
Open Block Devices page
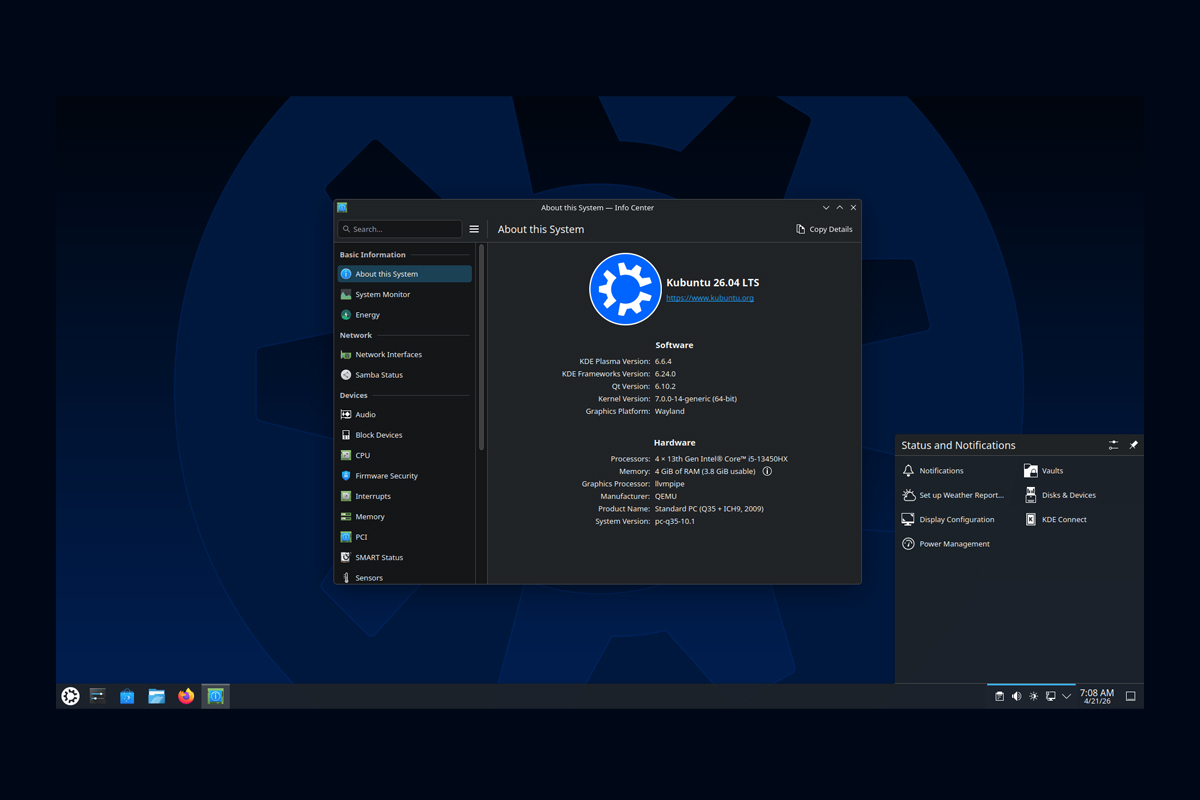click(x=405, y=435)
